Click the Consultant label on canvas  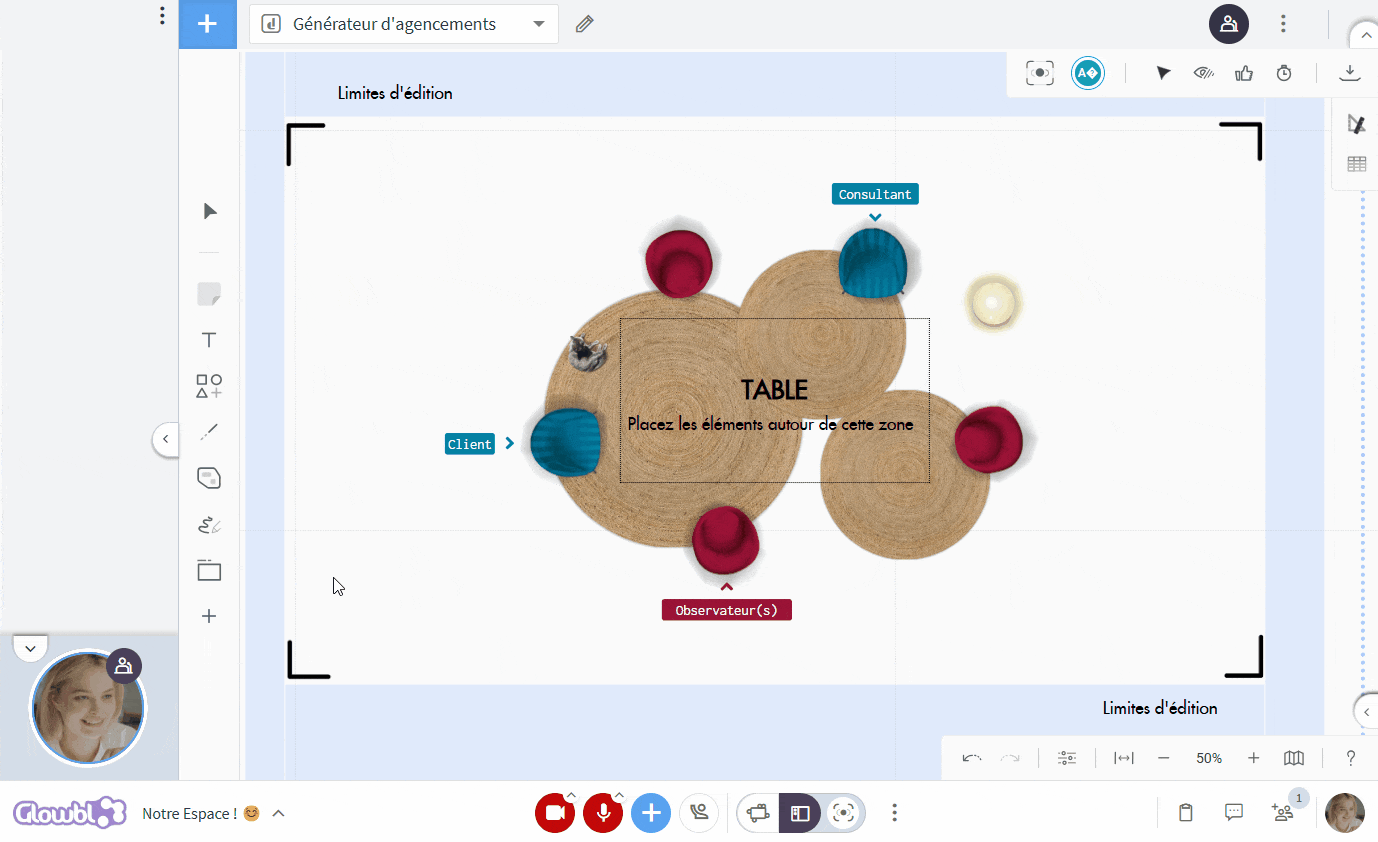coord(875,194)
